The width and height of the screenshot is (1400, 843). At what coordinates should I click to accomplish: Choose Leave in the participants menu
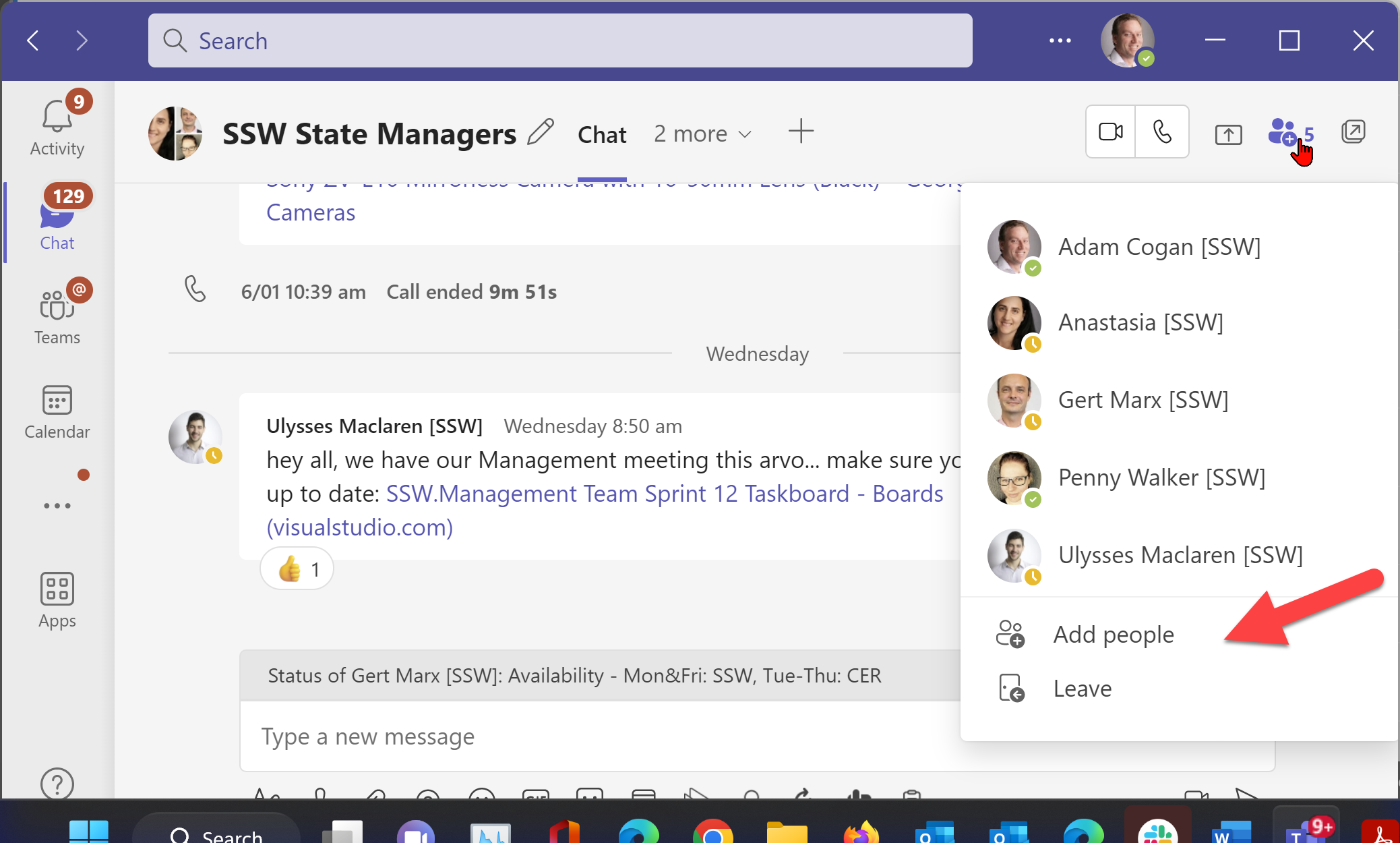point(1082,689)
